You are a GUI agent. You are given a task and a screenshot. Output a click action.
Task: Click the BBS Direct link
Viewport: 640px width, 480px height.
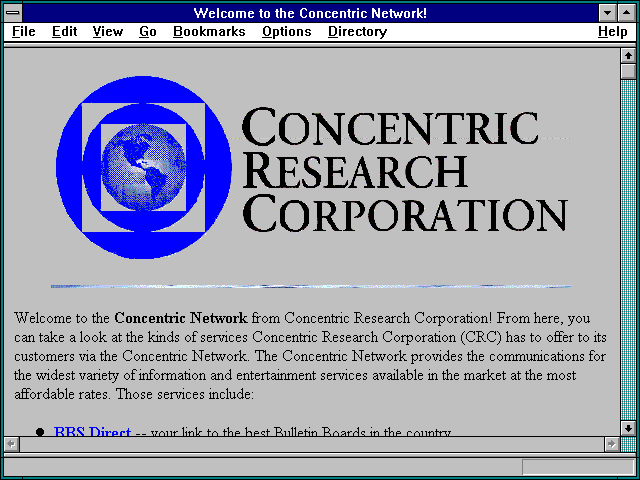pos(92,431)
